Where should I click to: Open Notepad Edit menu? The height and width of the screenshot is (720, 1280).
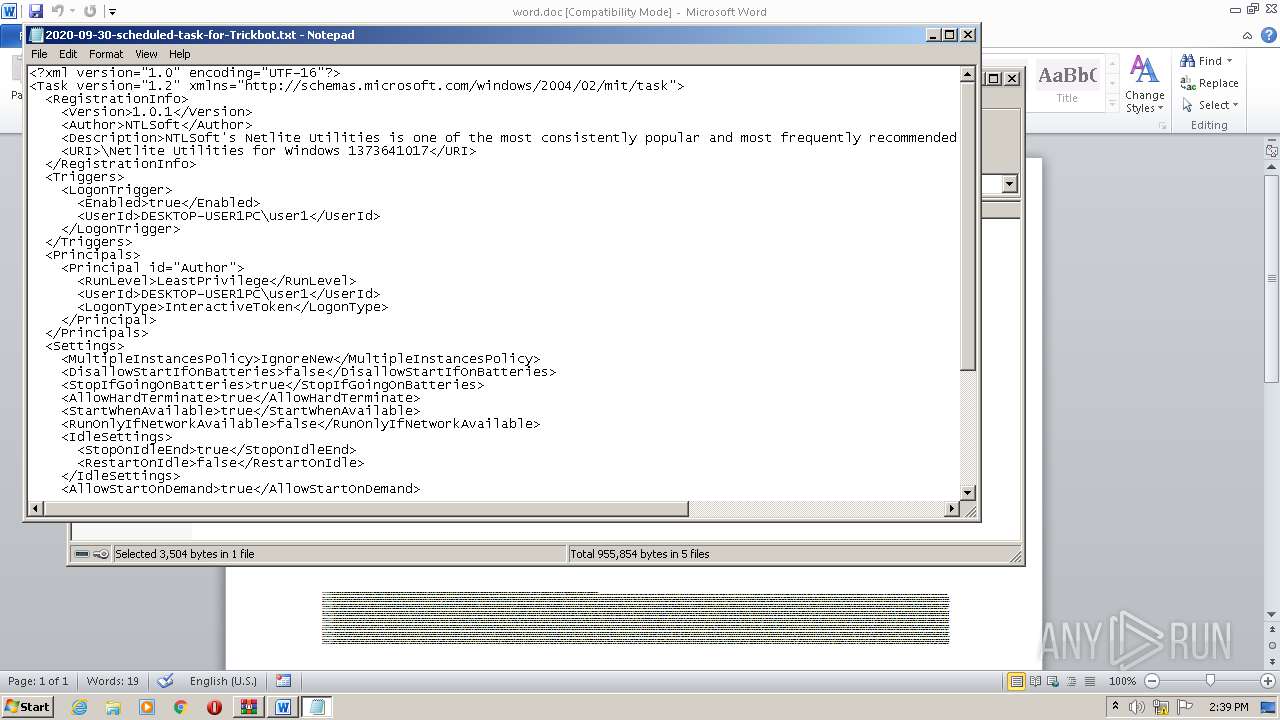68,54
